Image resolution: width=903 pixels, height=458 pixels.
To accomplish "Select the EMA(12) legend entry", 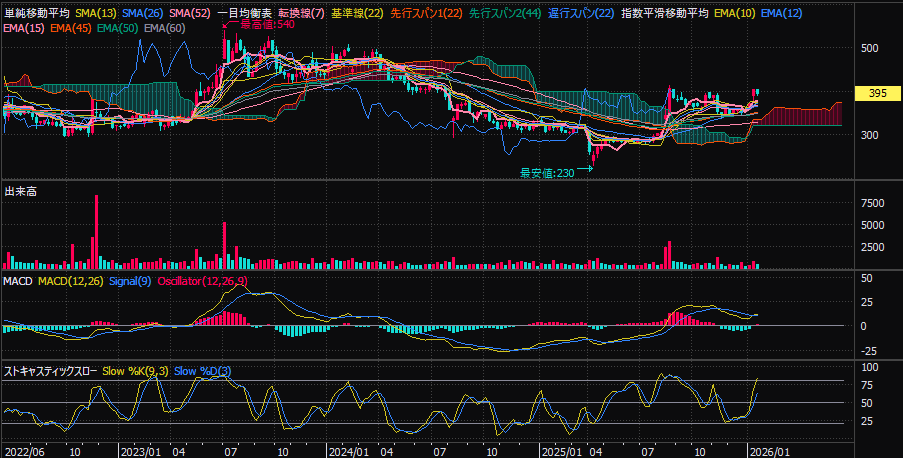I will click(x=781, y=13).
